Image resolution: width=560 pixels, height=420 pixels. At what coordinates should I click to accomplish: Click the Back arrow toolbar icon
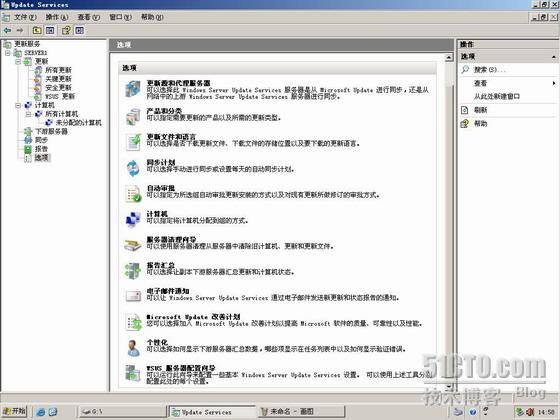(7, 30)
